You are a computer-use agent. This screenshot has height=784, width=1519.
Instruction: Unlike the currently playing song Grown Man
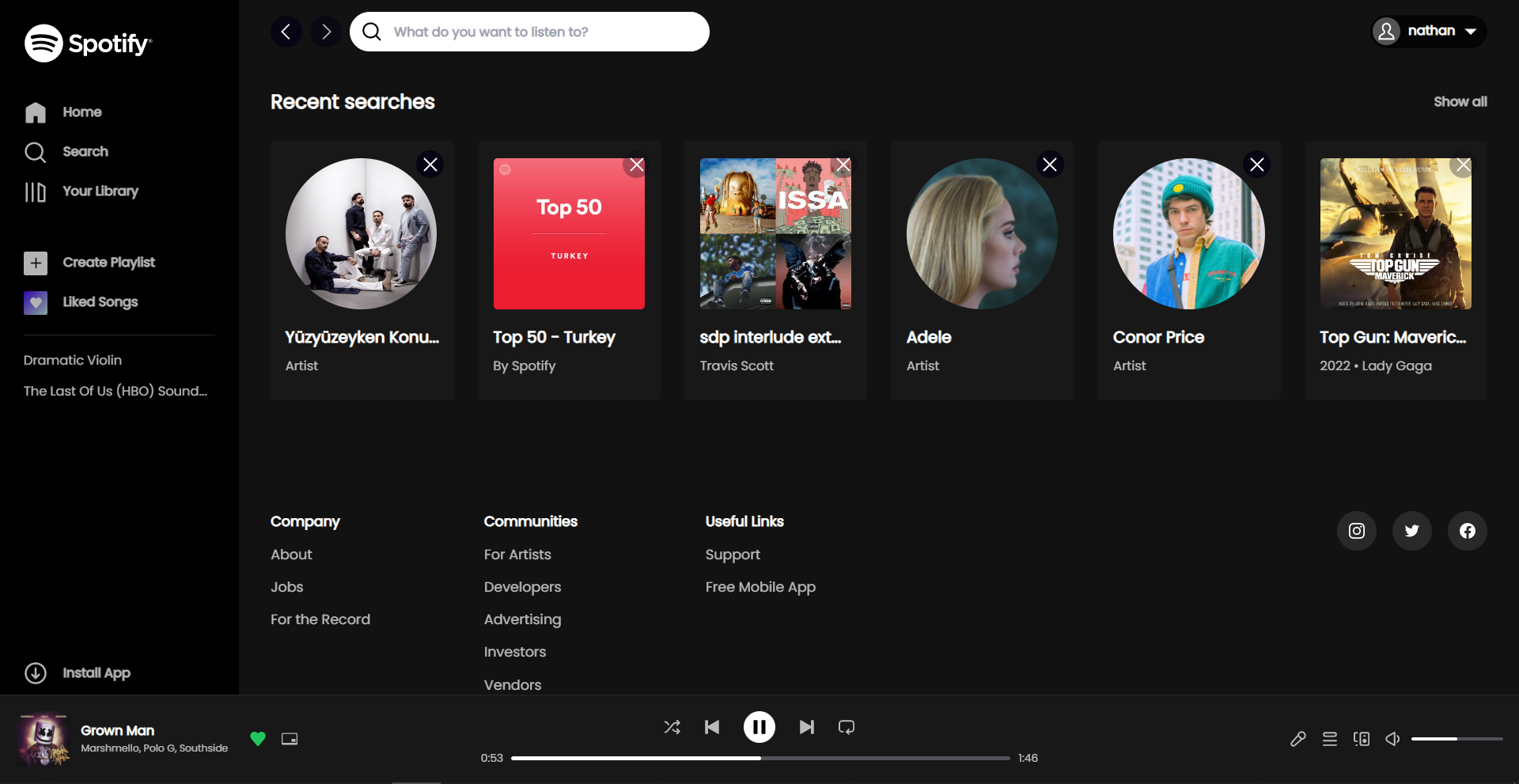tap(258, 738)
